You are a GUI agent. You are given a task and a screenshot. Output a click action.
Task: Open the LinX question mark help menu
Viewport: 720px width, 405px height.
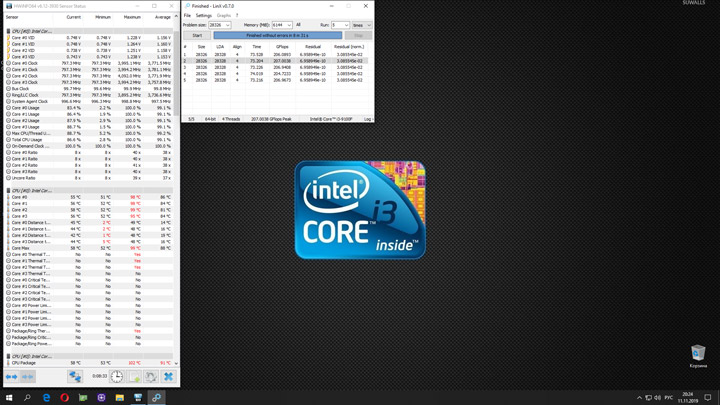(x=237, y=16)
